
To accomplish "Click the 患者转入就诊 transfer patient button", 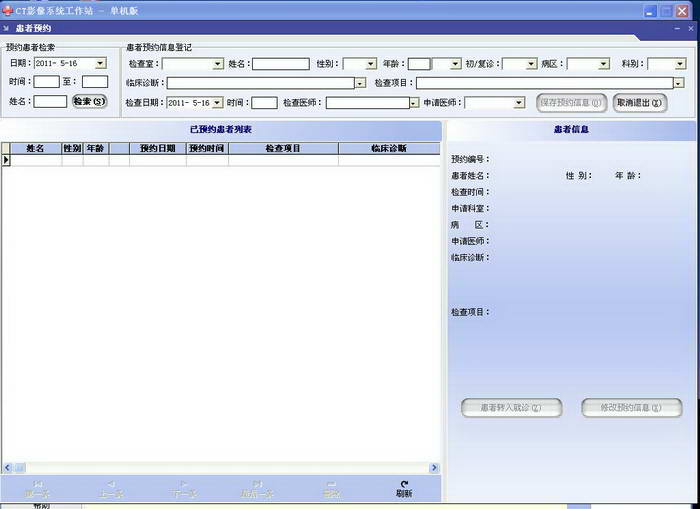I will point(511,408).
